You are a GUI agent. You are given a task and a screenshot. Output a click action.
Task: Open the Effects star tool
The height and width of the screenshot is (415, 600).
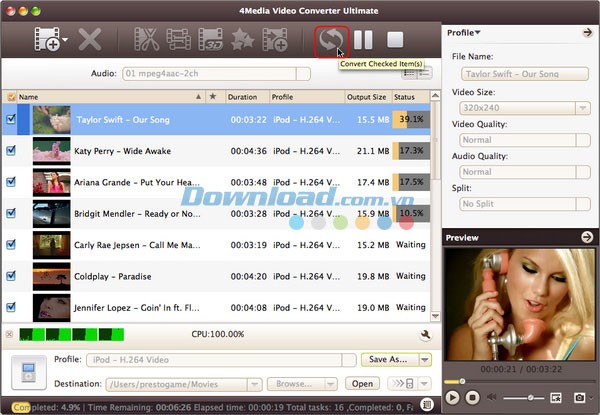click(242, 41)
